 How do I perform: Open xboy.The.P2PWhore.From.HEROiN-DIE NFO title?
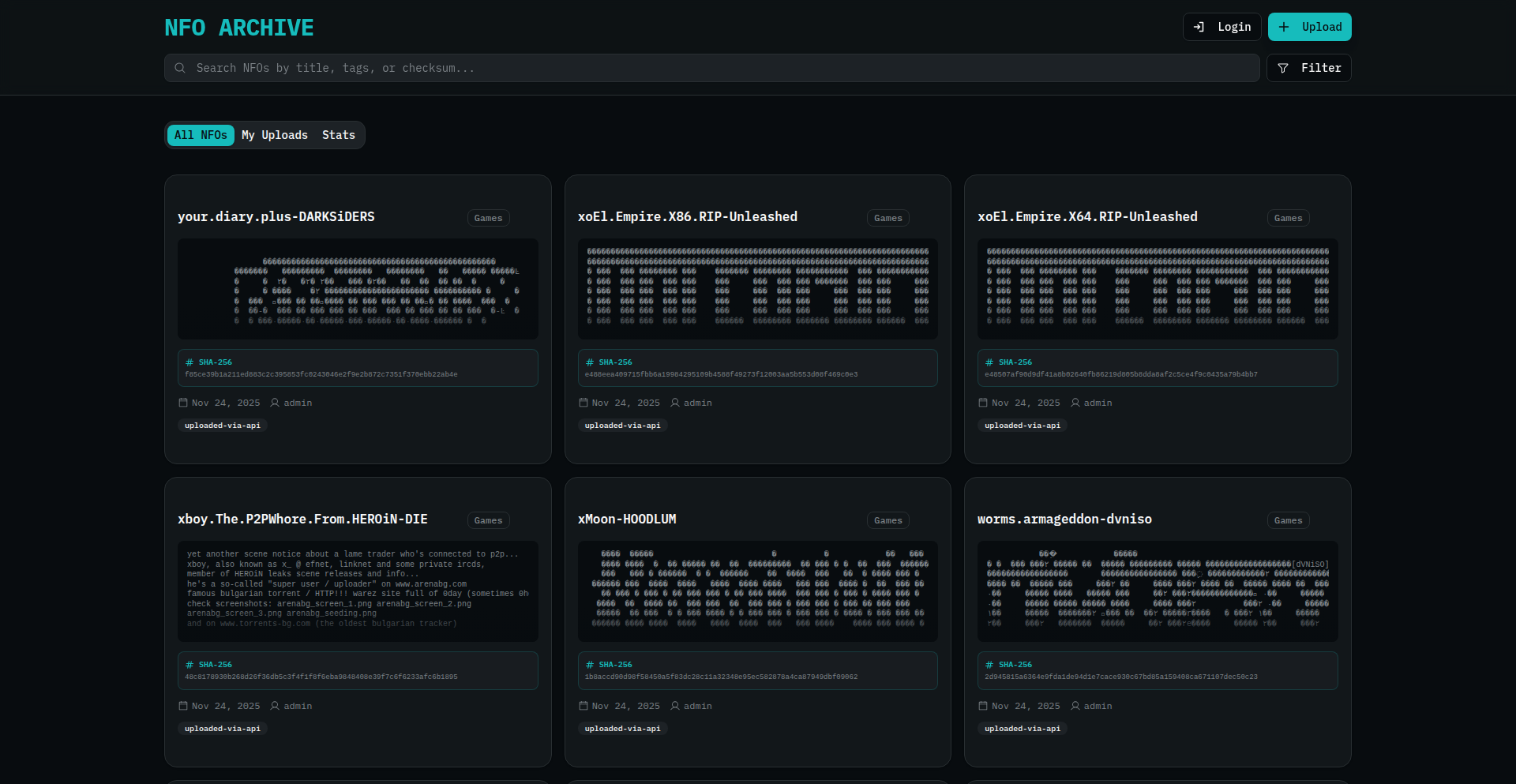[x=302, y=519]
